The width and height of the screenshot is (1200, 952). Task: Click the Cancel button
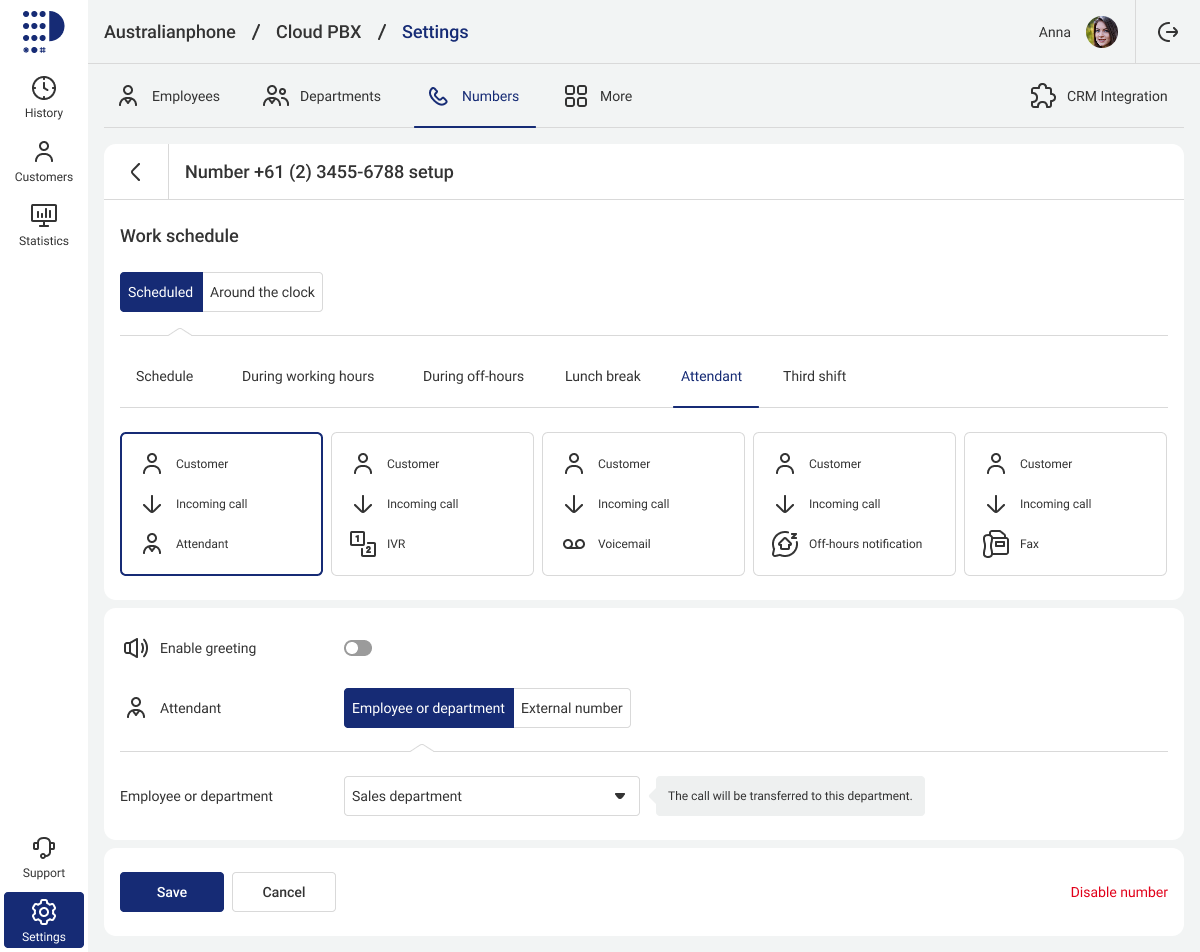[x=284, y=892]
